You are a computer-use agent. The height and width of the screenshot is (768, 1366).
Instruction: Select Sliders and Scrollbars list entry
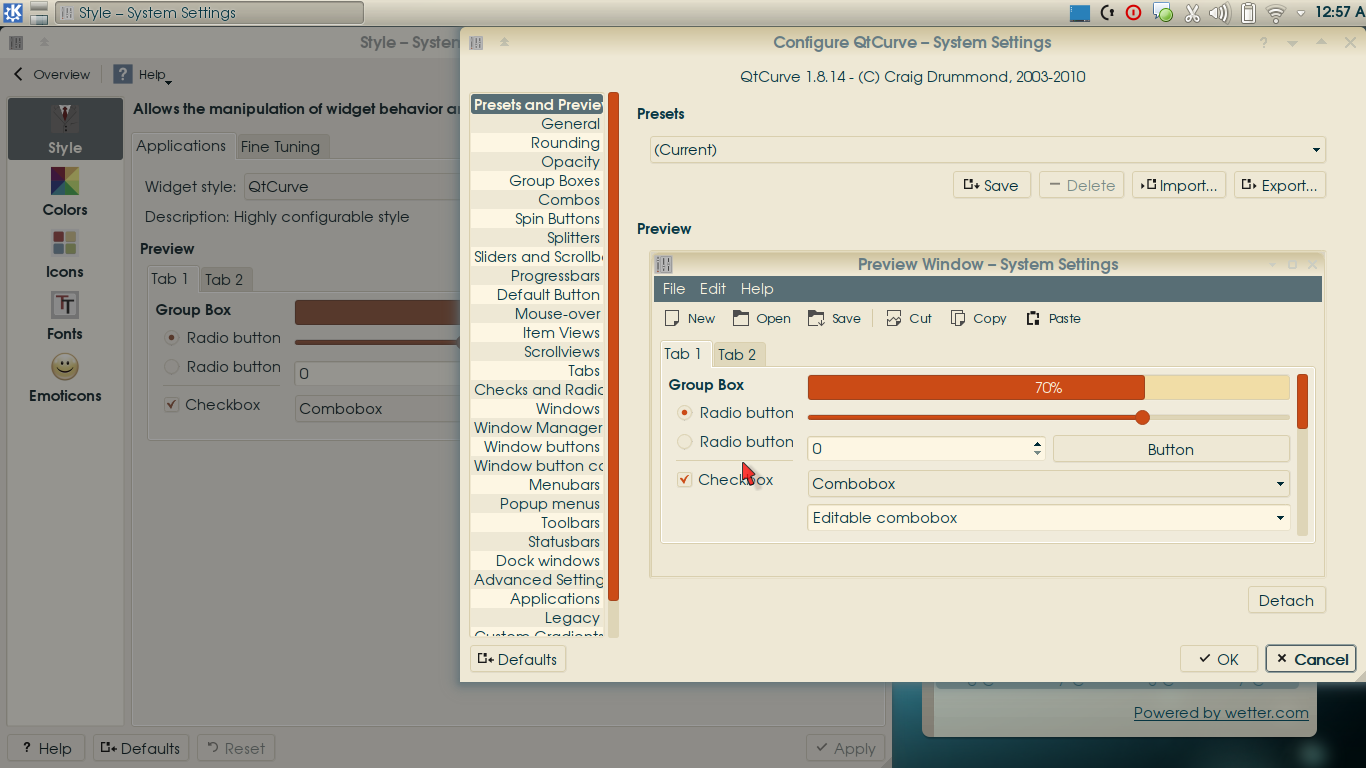pos(536,257)
